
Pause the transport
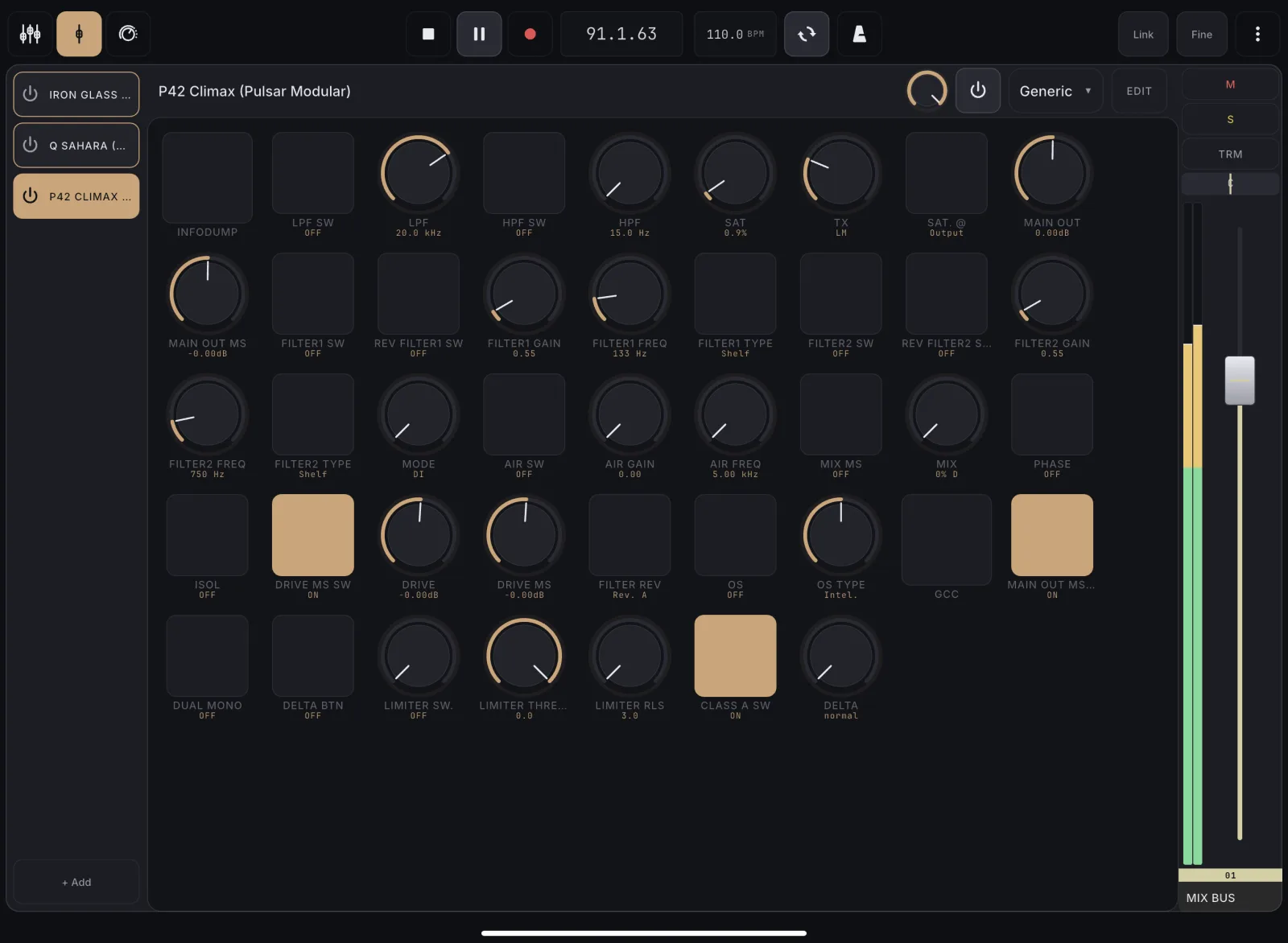pos(479,34)
